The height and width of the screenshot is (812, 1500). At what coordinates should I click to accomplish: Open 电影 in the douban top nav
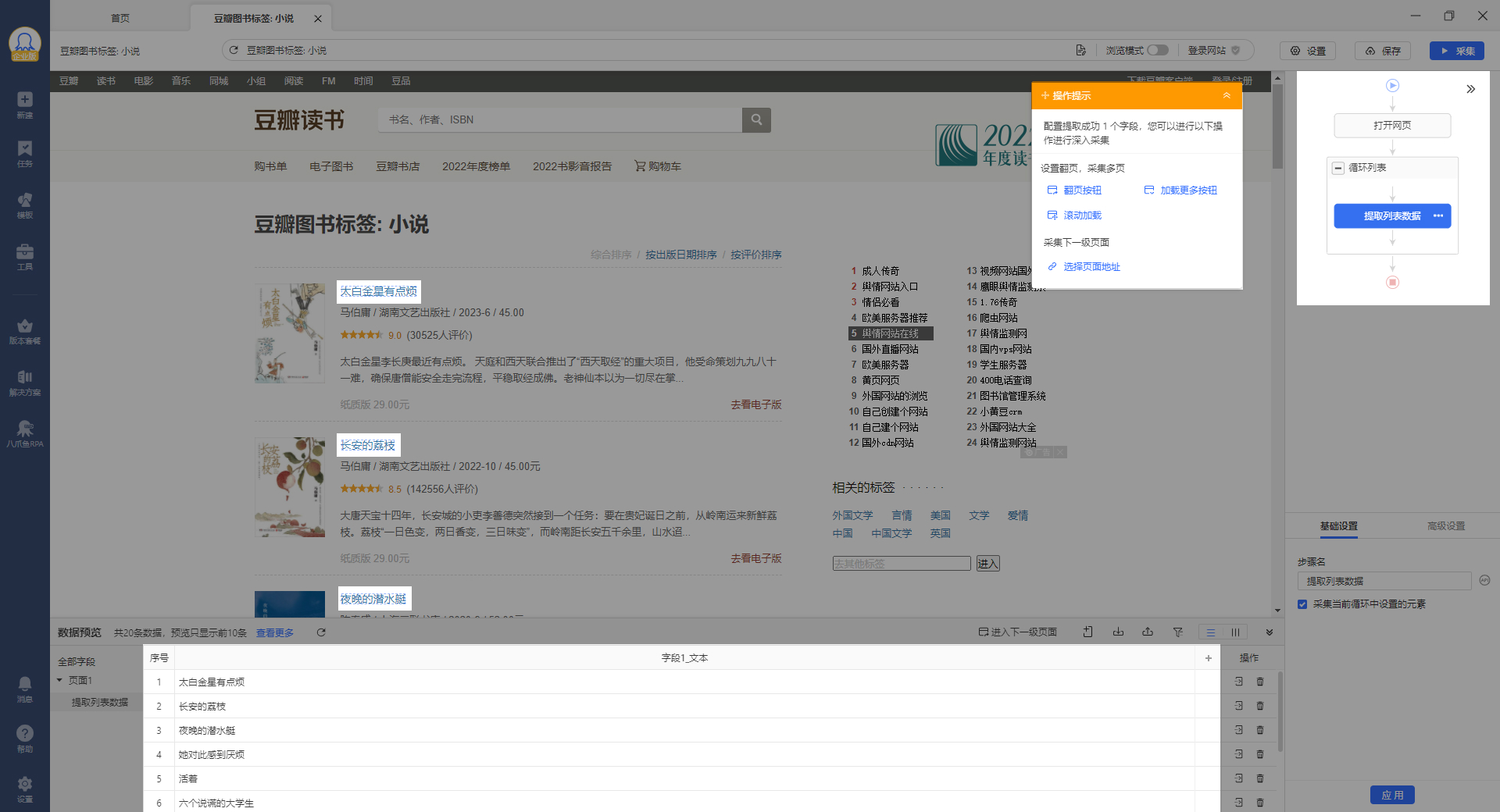(144, 81)
